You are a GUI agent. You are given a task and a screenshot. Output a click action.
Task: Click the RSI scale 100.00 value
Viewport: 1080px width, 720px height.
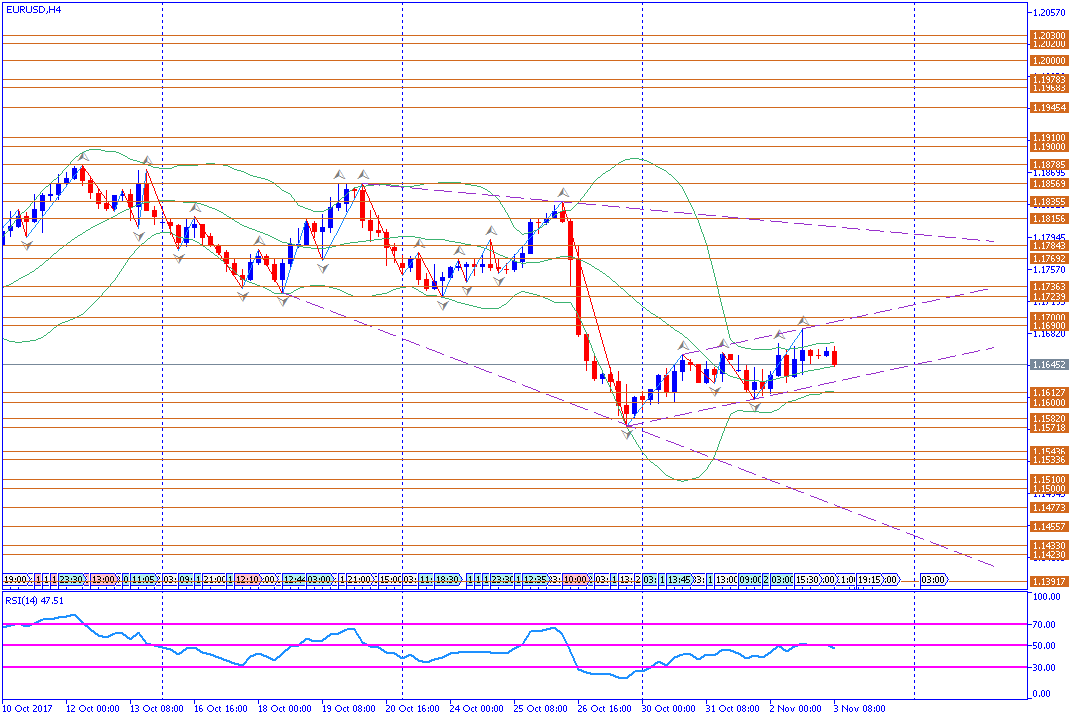(1047, 597)
